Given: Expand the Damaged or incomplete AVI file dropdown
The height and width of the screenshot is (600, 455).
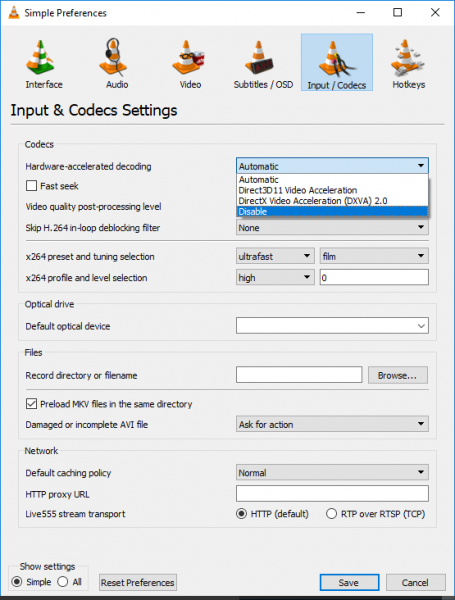Looking at the screenshot, I should click(332, 424).
